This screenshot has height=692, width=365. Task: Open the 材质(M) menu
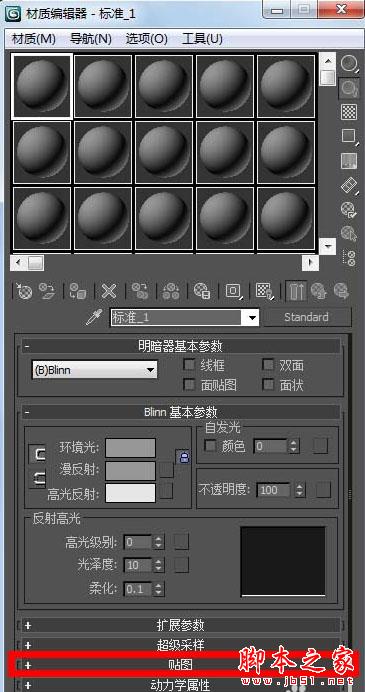pos(34,39)
